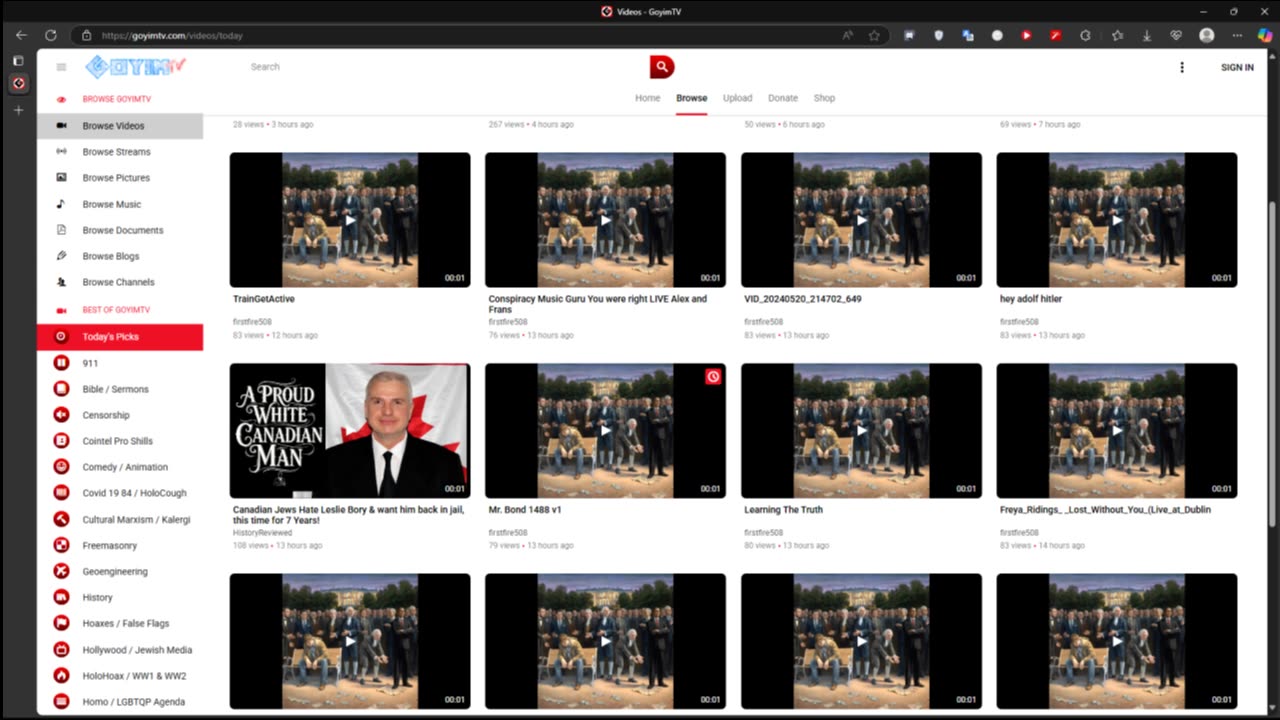The width and height of the screenshot is (1280, 720).
Task: Open the three-dot options menu near Sign In
Action: (x=1182, y=67)
